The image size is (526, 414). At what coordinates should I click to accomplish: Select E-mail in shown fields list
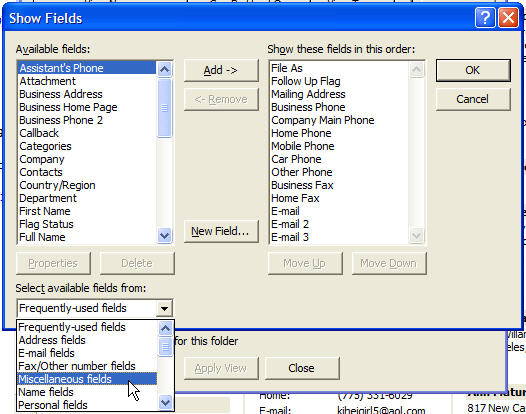(339, 211)
